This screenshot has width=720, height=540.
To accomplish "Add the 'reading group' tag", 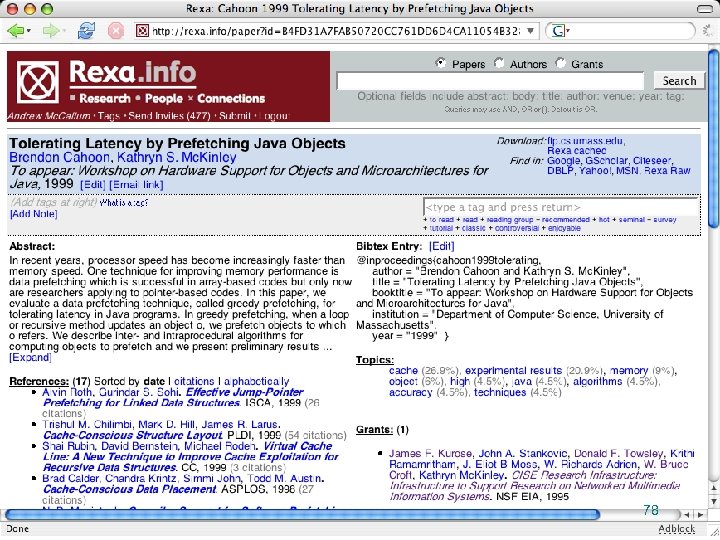I will [x=510, y=220].
